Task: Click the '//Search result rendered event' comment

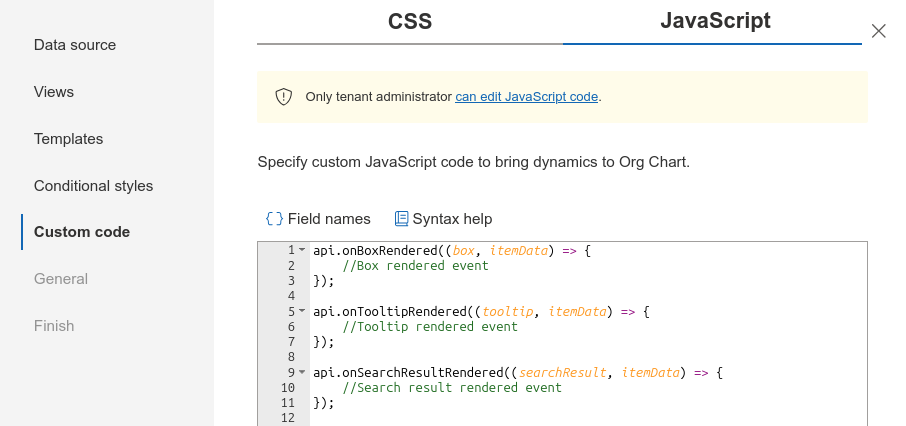Action: [x=452, y=388]
